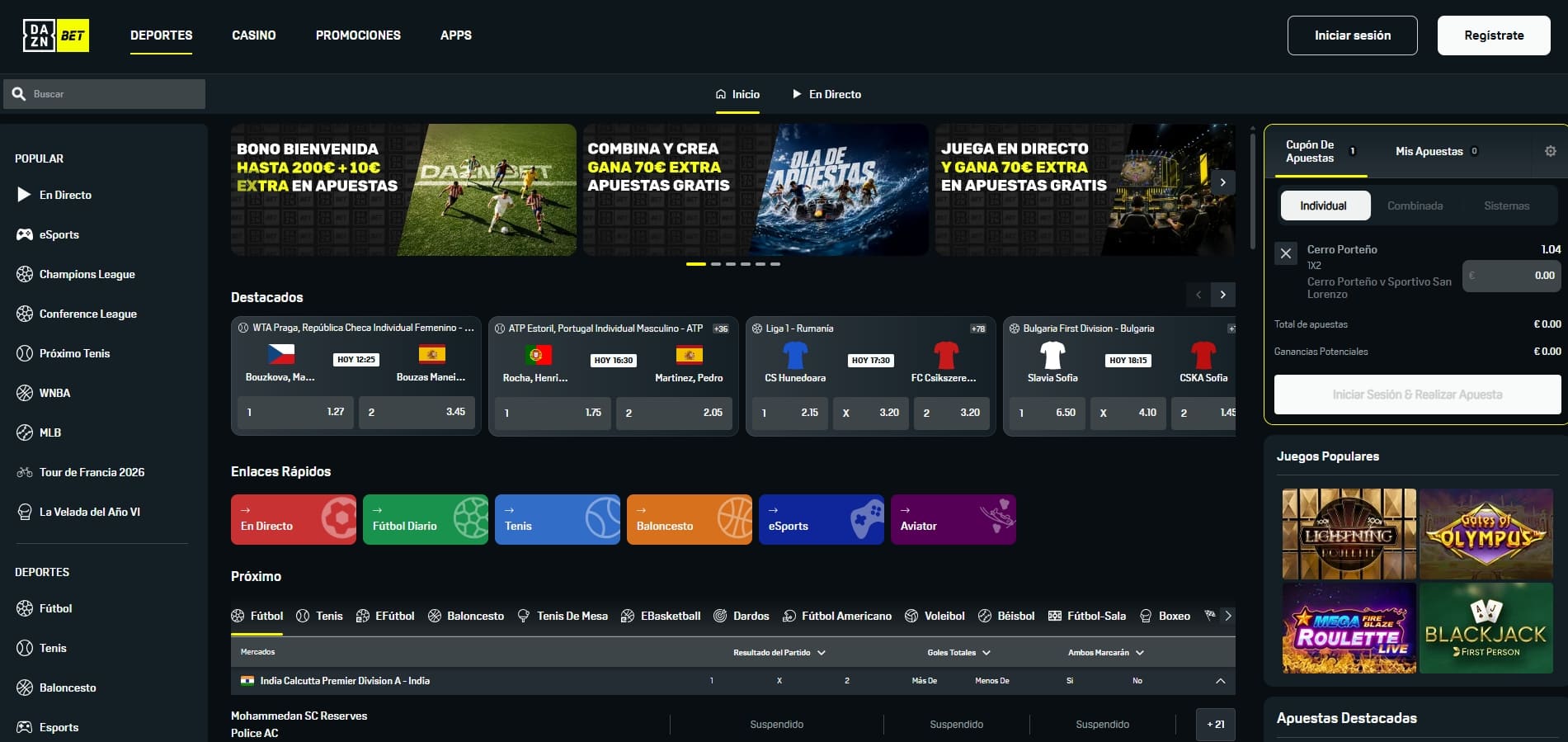This screenshot has height=742, width=1568.
Task: Go to Inicio tab
Action: (x=738, y=94)
